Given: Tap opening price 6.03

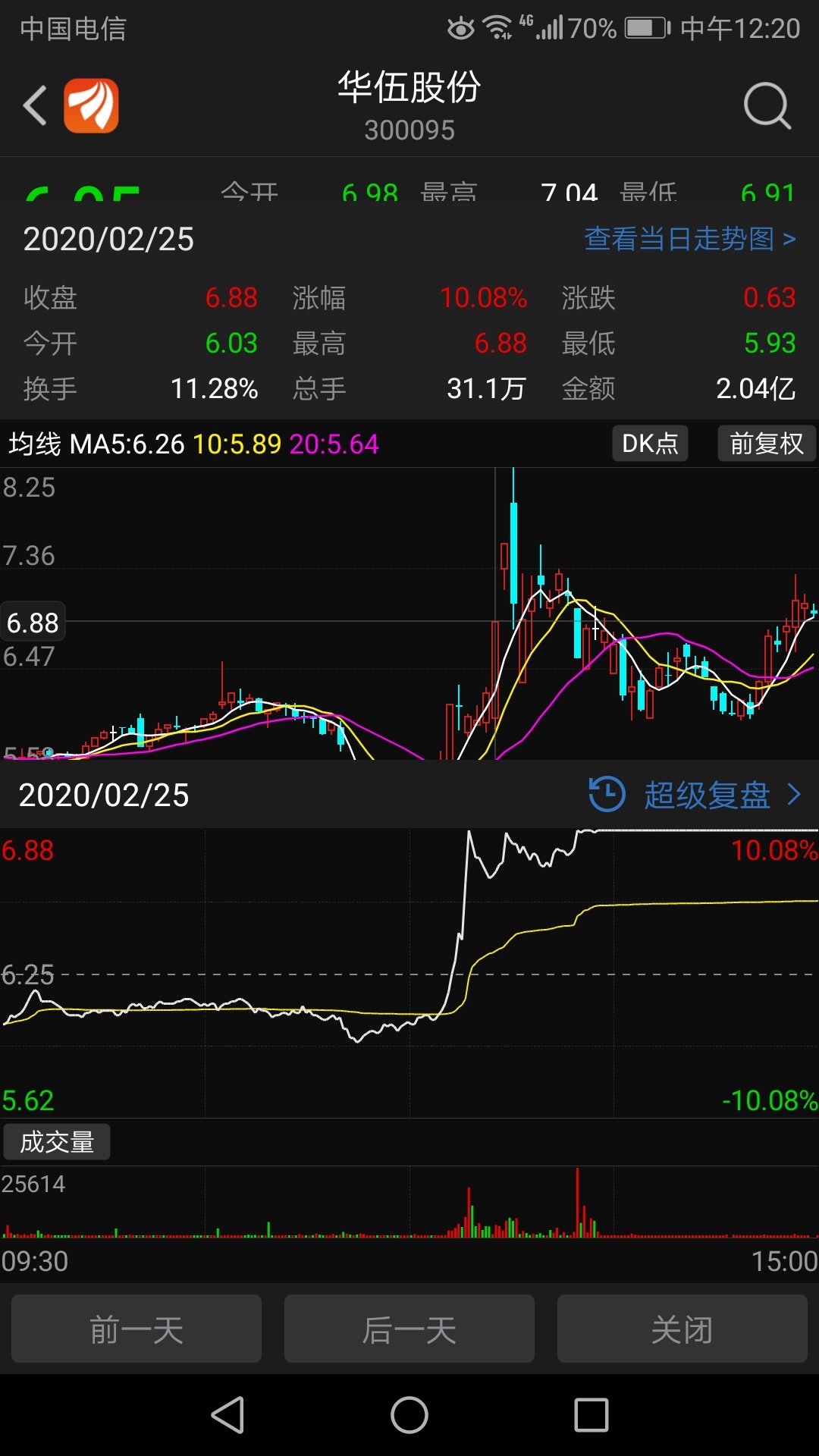Looking at the screenshot, I should coord(231,344).
